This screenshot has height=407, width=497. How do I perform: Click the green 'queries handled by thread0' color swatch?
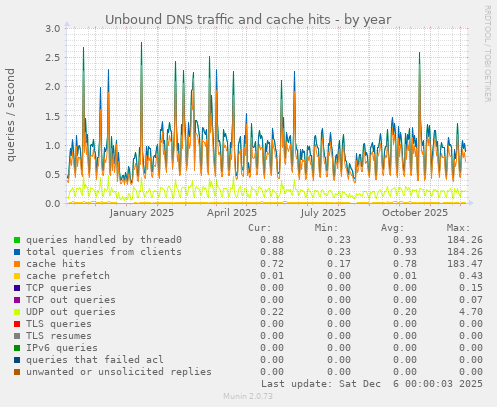[x=17, y=240]
